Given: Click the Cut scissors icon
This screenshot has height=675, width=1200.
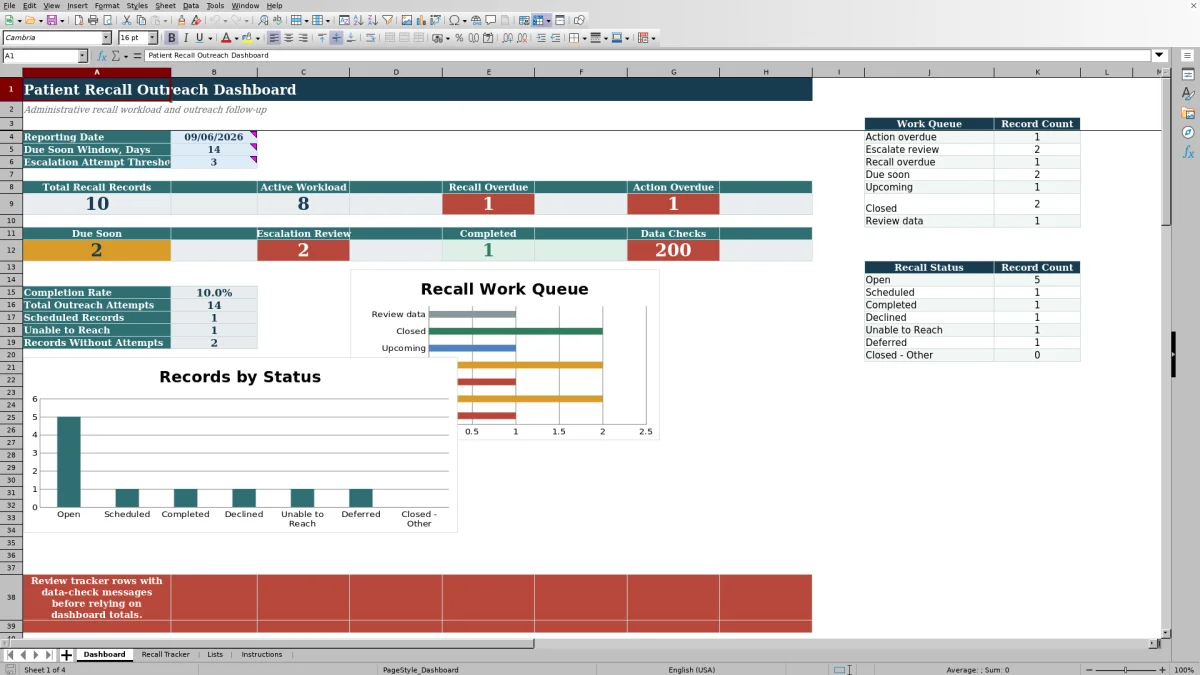Looking at the screenshot, I should click(127, 20).
